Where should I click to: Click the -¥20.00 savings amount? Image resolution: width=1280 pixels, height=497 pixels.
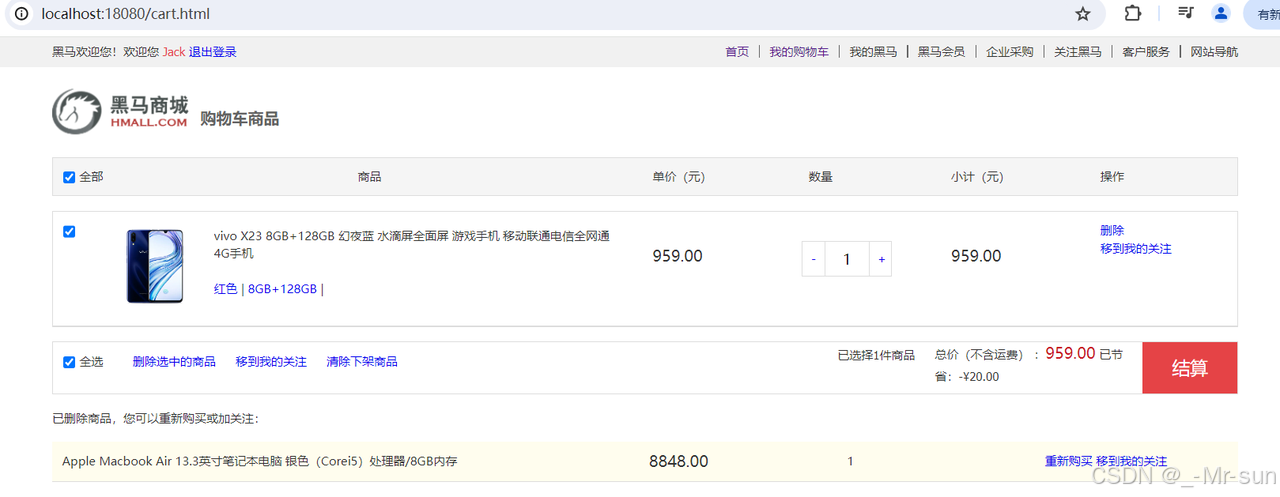[979, 377]
